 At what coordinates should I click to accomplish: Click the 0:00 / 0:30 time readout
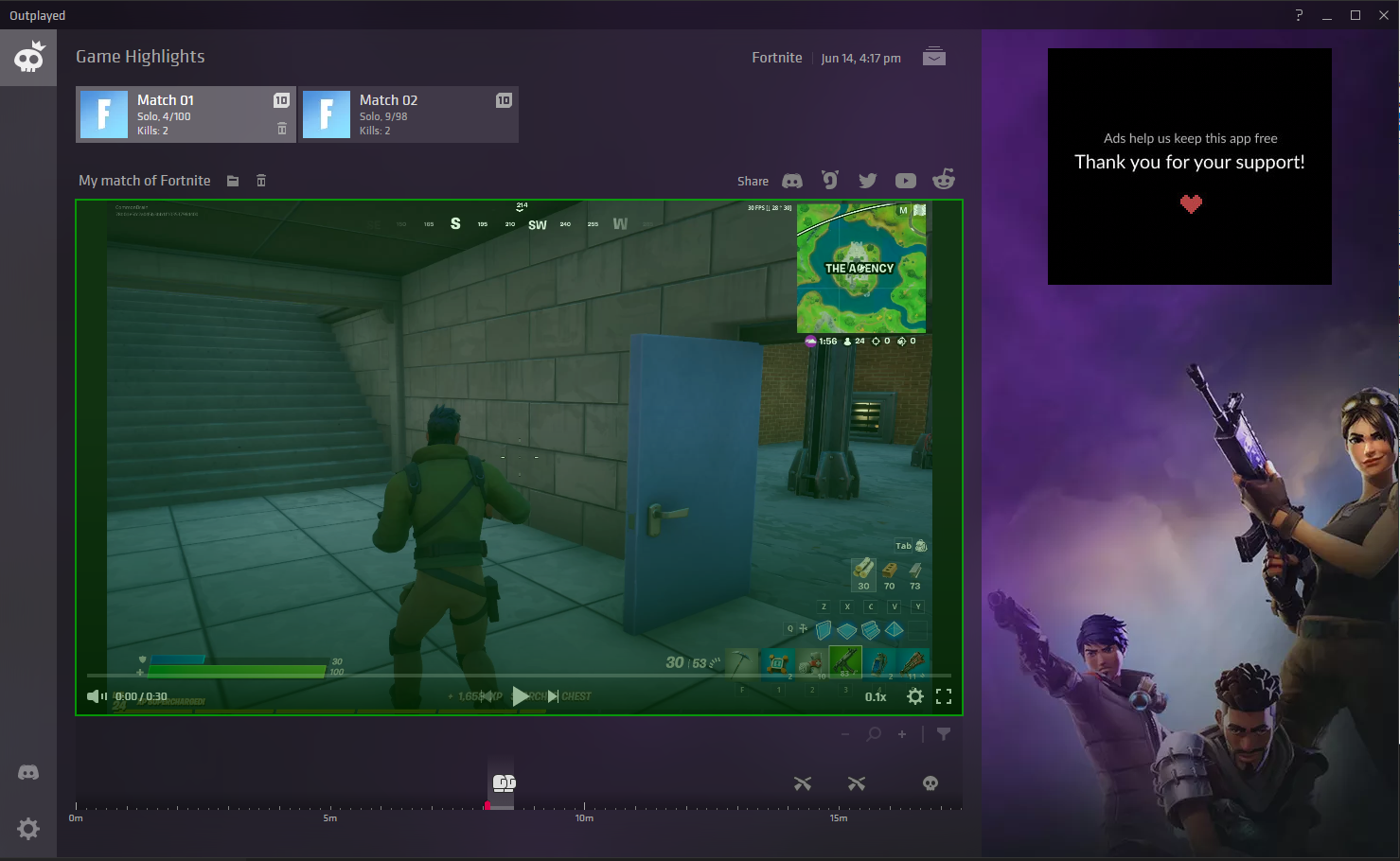pos(141,696)
